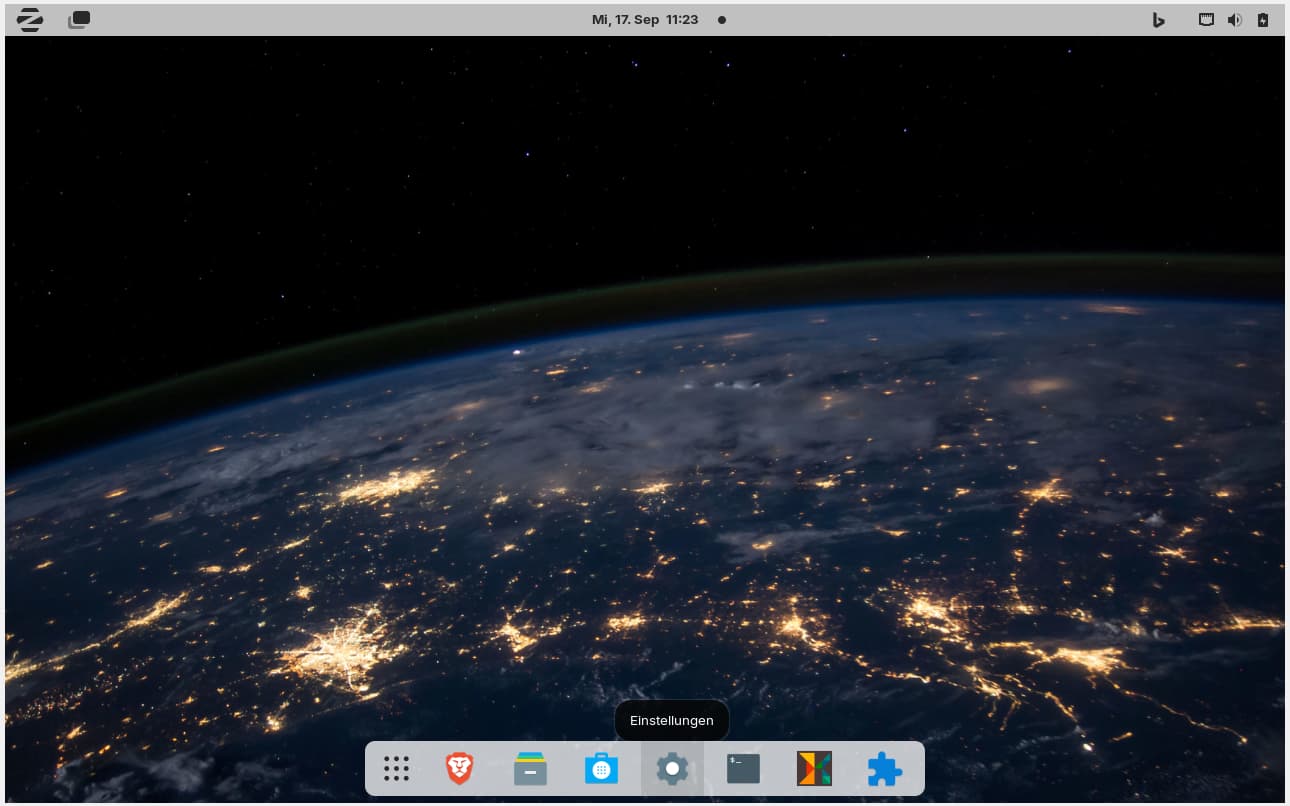The image size is (1290, 806).
Task: Open the Zorin menu in the top panel
Action: coord(29,20)
